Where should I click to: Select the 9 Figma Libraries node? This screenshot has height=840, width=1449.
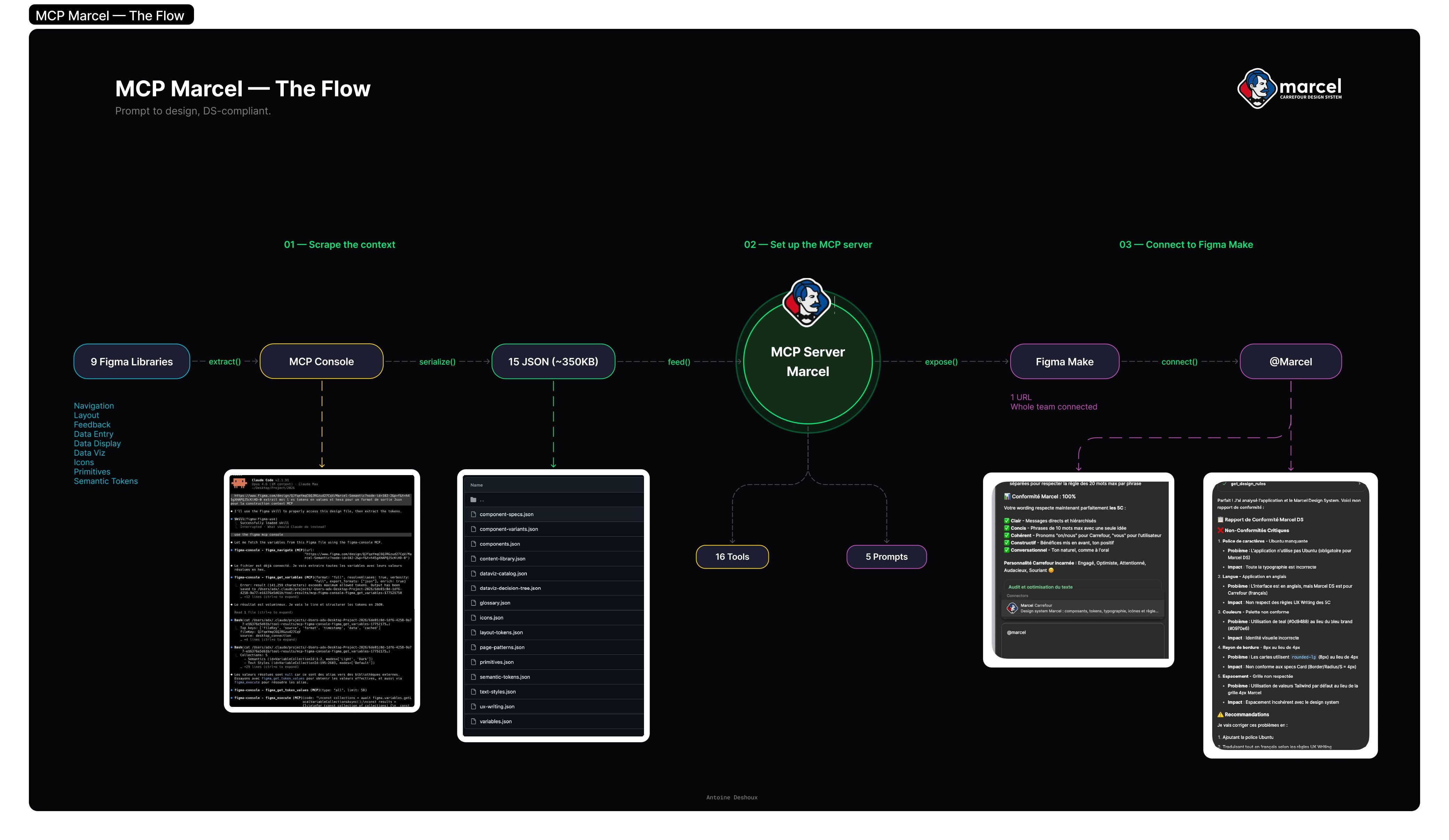(132, 361)
